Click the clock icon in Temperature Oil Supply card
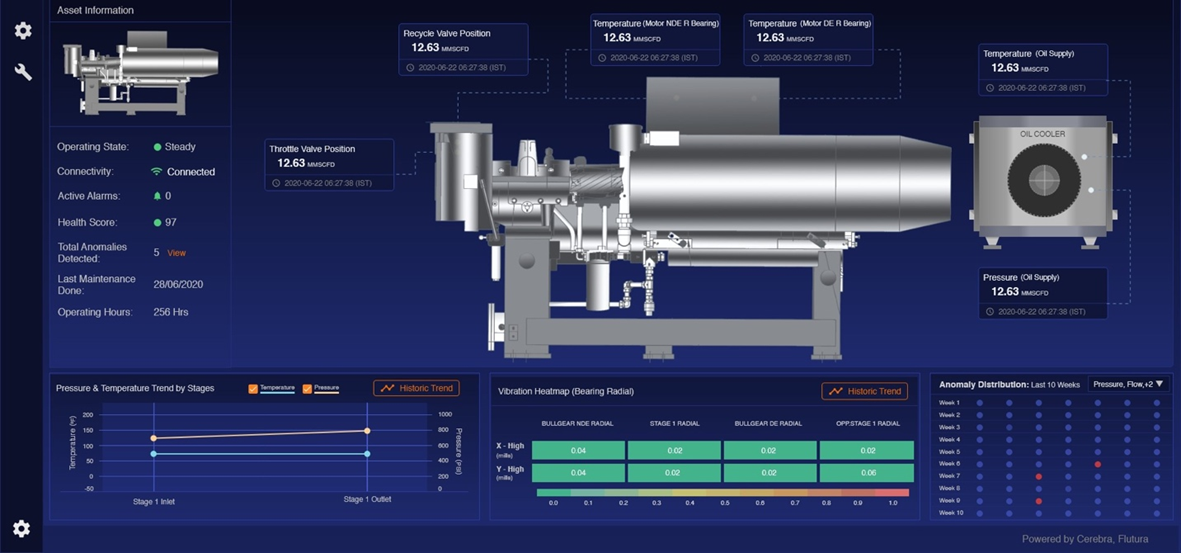This screenshot has height=553, width=1181. 990,87
